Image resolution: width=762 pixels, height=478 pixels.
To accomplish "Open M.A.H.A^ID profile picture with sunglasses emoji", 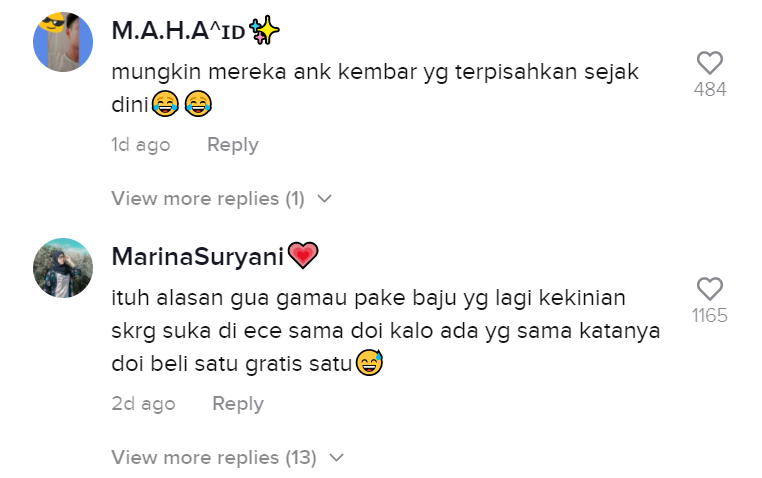I will click(x=63, y=42).
